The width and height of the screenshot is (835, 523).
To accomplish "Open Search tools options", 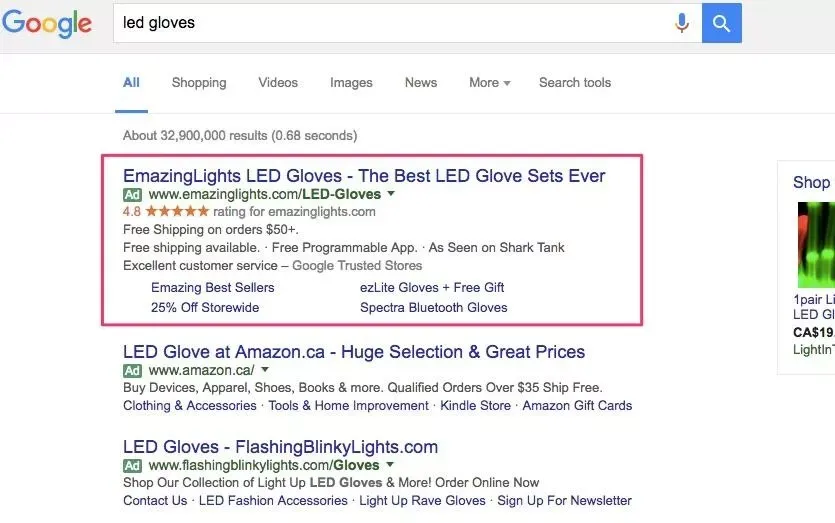I will (x=575, y=83).
